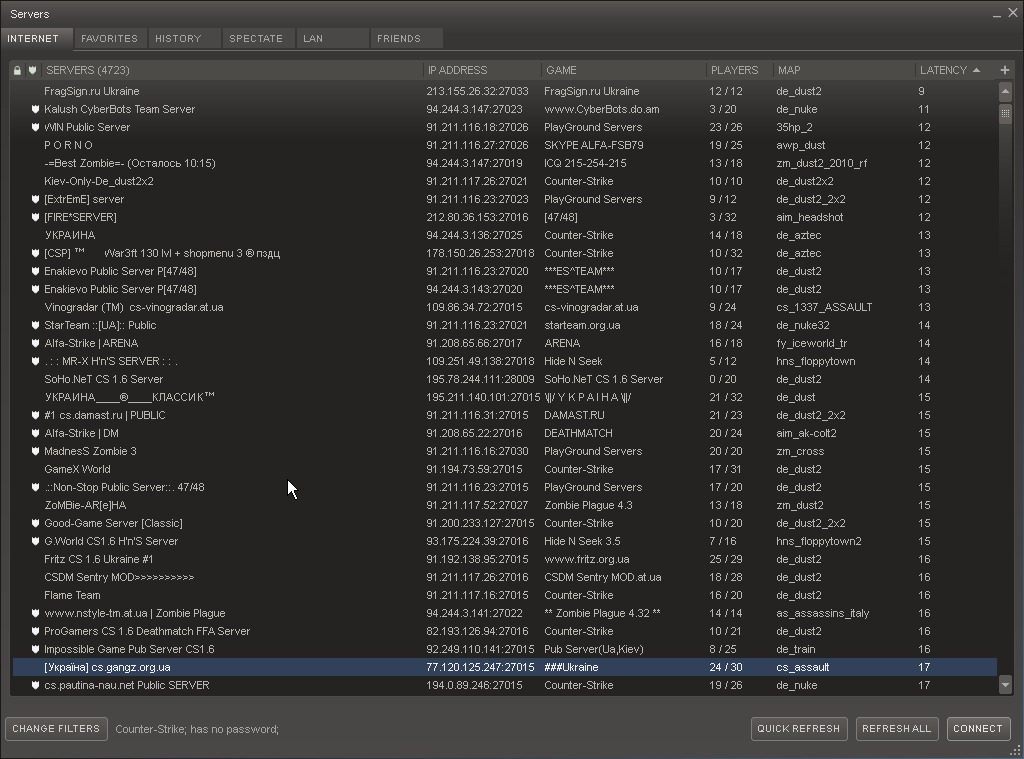Image resolution: width=1024 pixels, height=759 pixels.
Task: Click the scrollbar up arrow
Action: coord(1005,91)
